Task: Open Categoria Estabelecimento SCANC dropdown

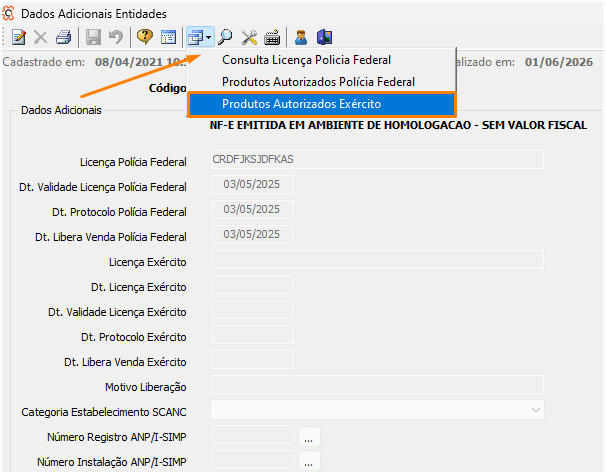Action: [x=377, y=410]
